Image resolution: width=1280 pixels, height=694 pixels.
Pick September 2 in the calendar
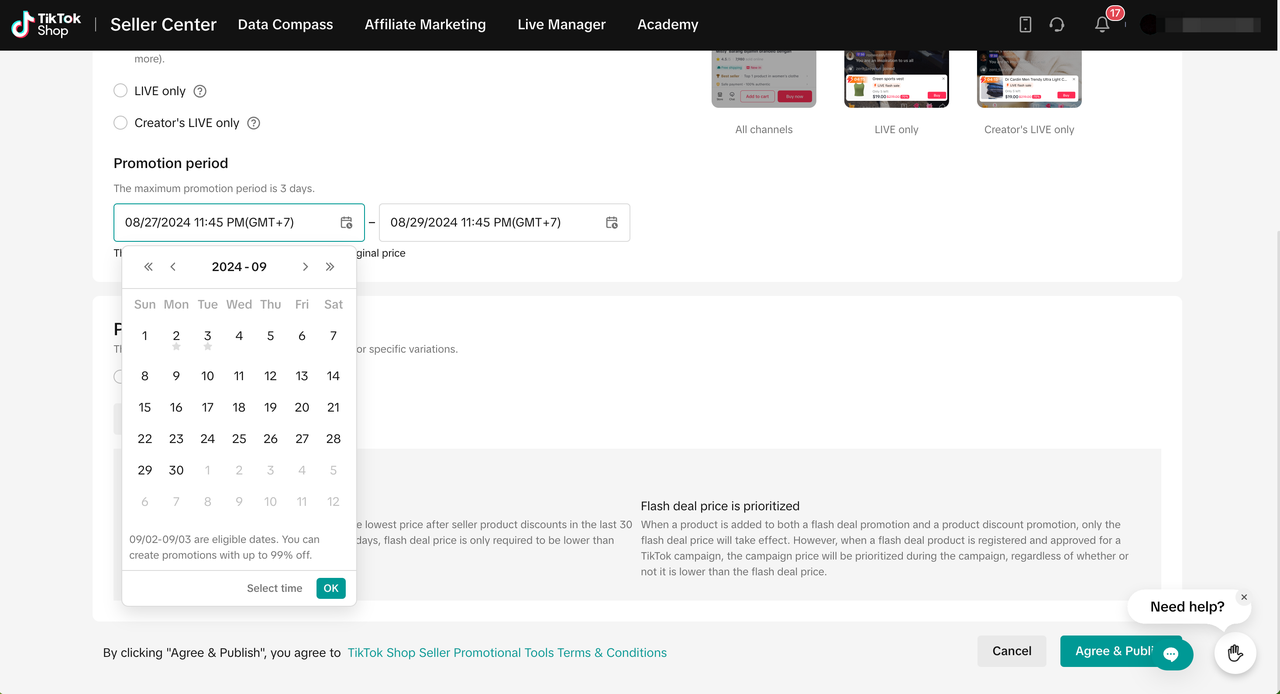pos(176,336)
